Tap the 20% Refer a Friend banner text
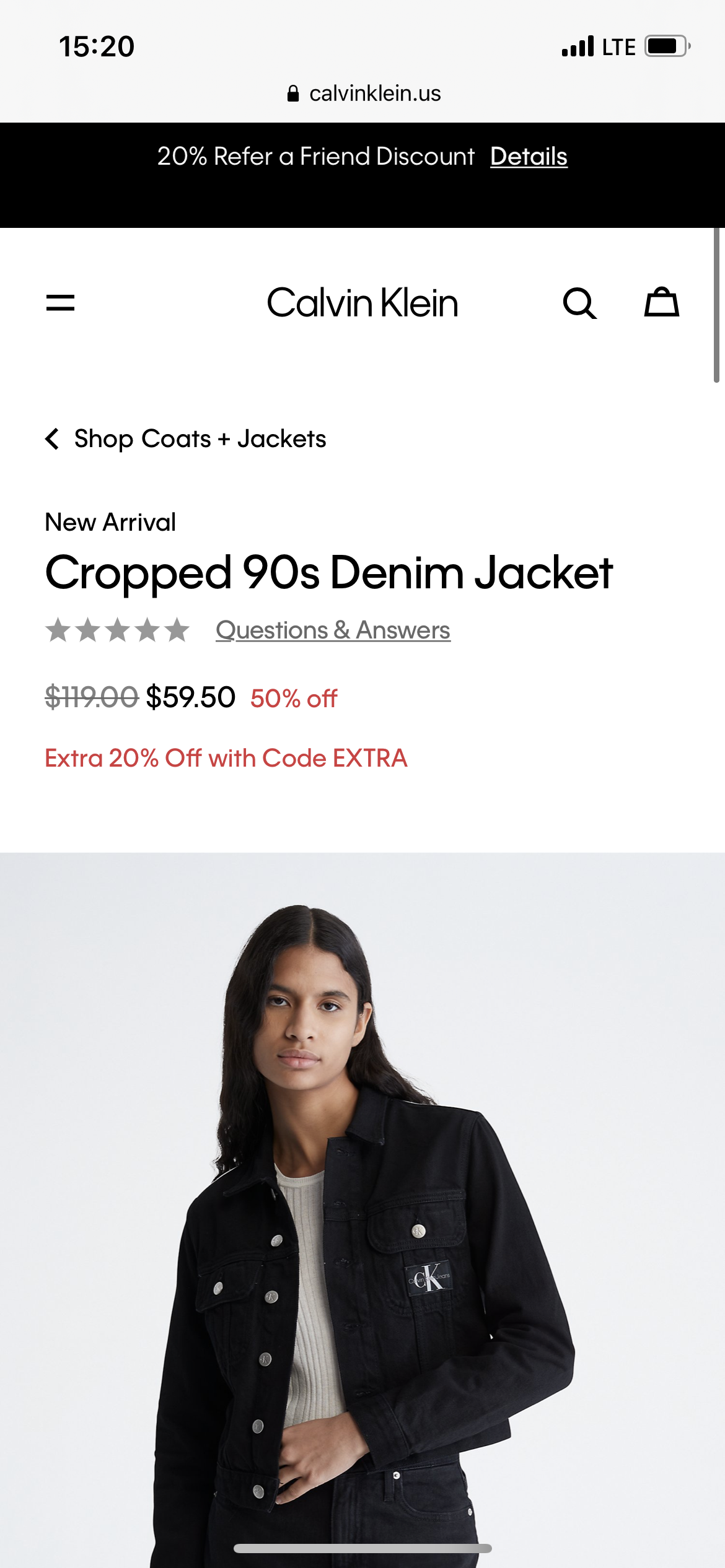The height and width of the screenshot is (1568, 725). click(316, 157)
